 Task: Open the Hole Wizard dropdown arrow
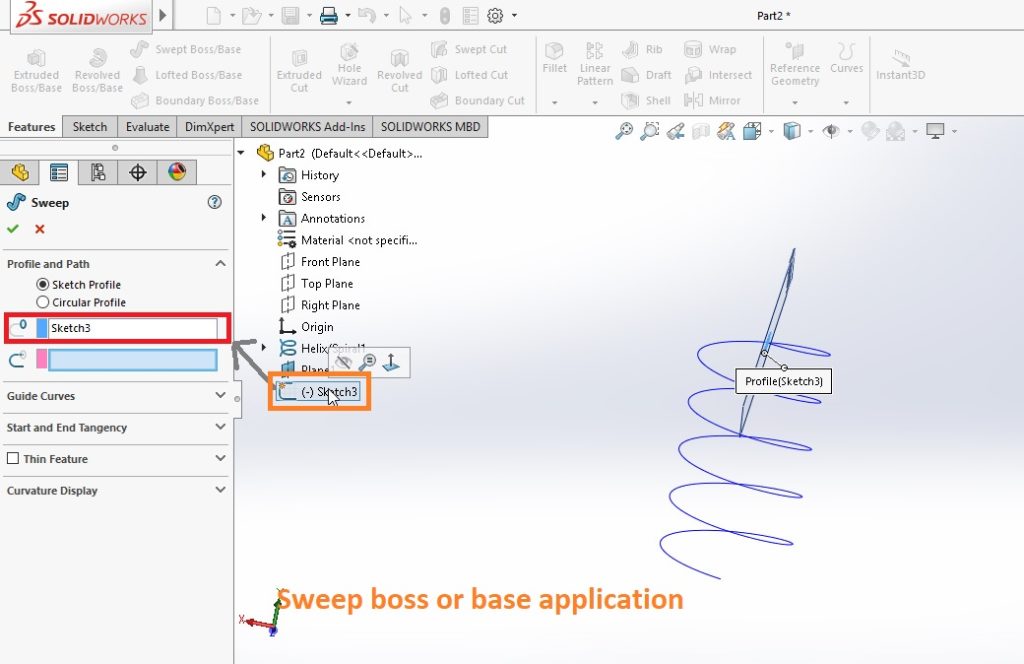(349, 103)
